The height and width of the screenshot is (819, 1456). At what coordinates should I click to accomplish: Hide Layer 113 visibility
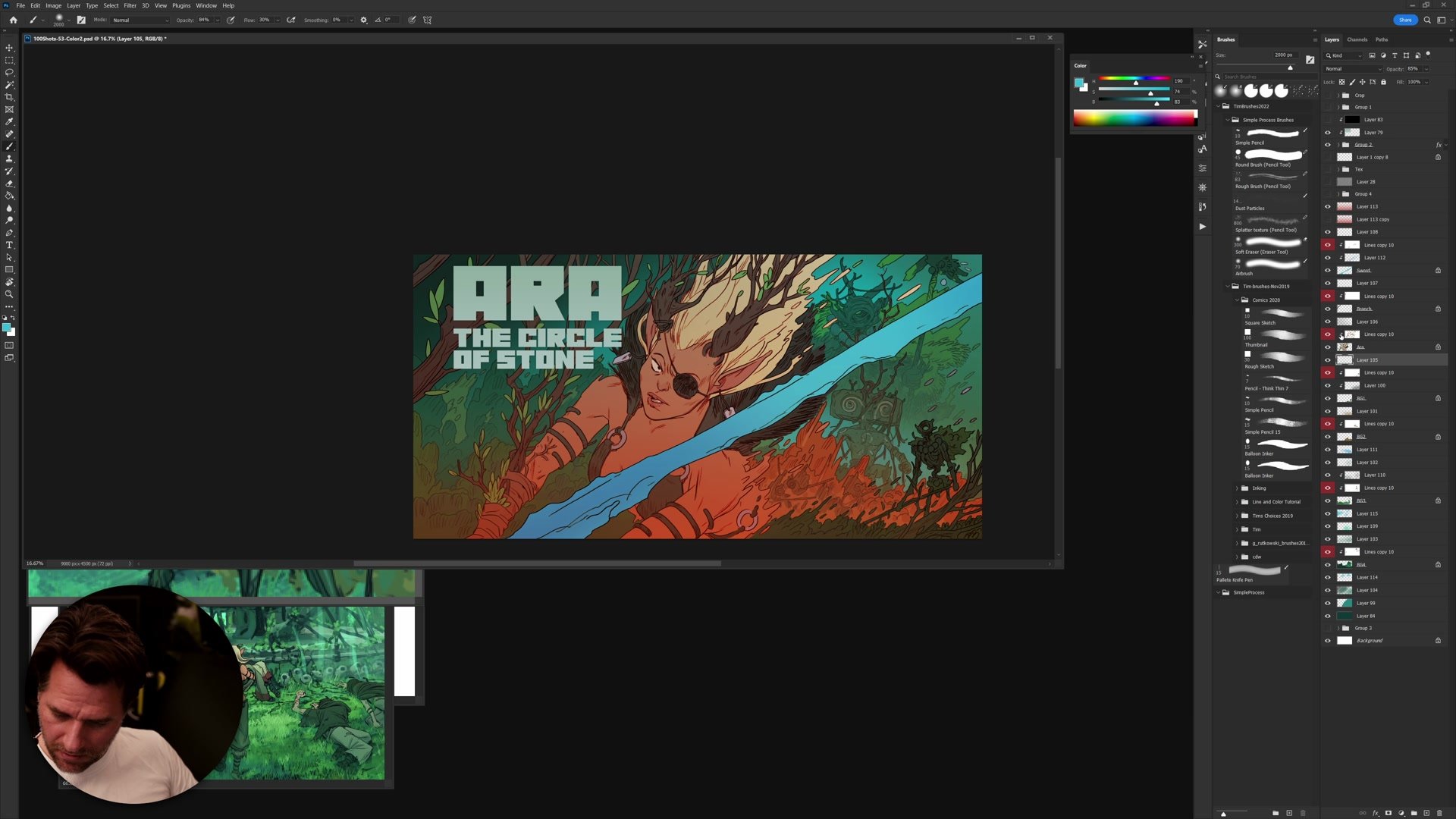pyautogui.click(x=1327, y=206)
